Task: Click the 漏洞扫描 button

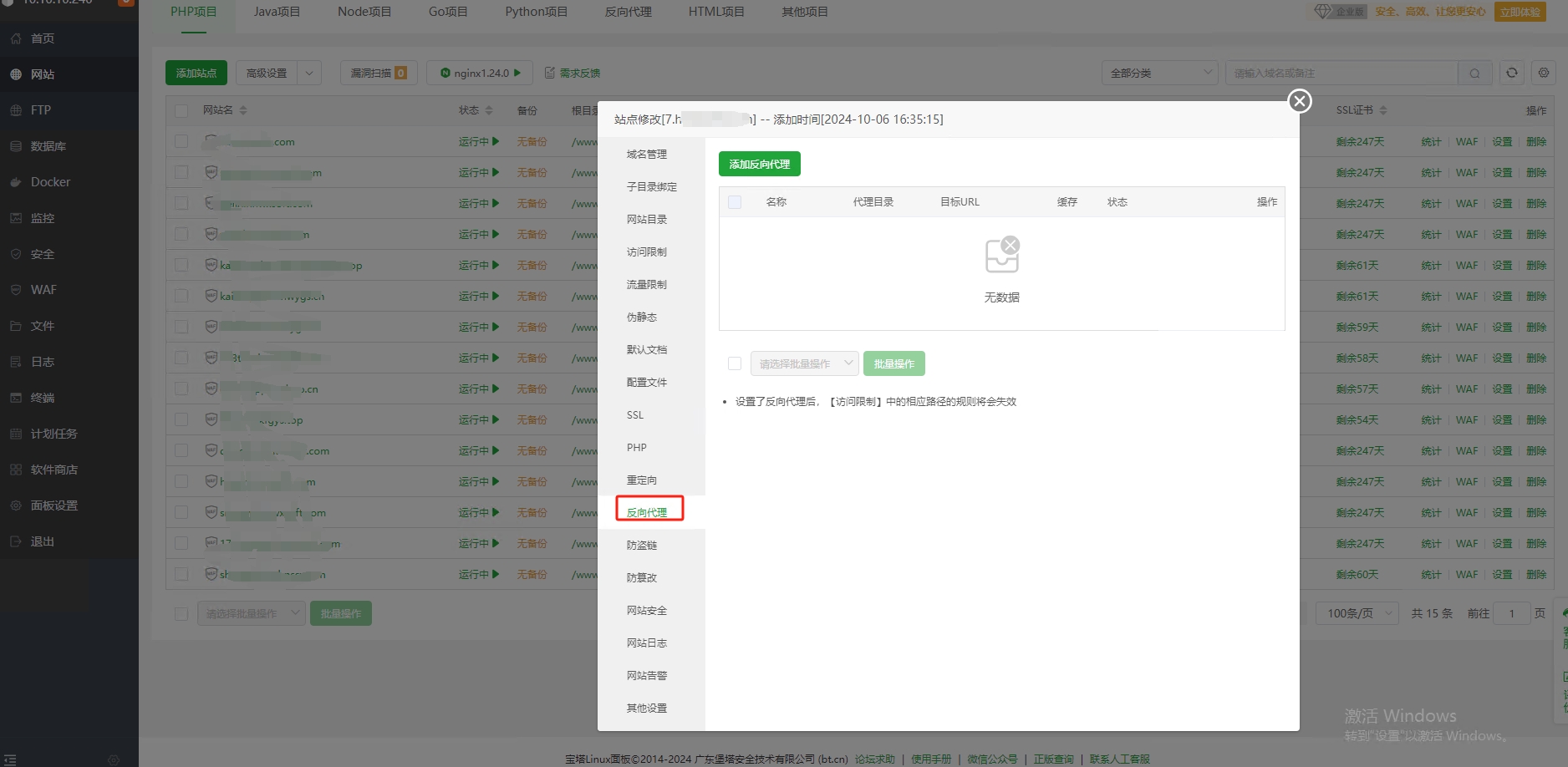Action: (379, 73)
